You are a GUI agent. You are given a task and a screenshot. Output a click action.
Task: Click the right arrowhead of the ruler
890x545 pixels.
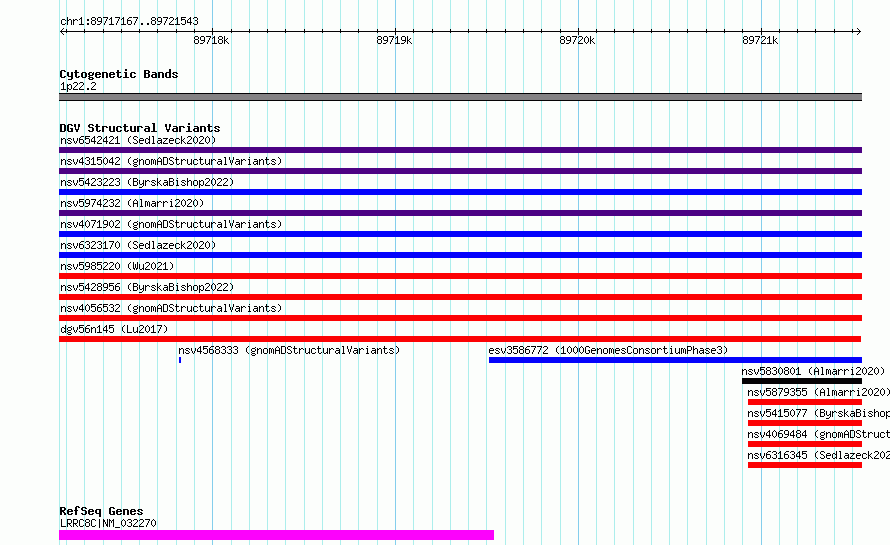(858, 31)
